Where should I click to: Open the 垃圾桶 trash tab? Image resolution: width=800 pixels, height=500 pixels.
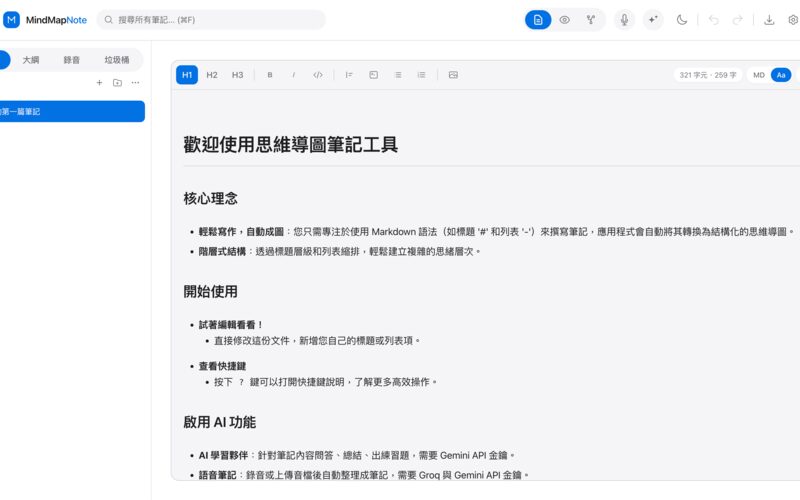click(117, 60)
